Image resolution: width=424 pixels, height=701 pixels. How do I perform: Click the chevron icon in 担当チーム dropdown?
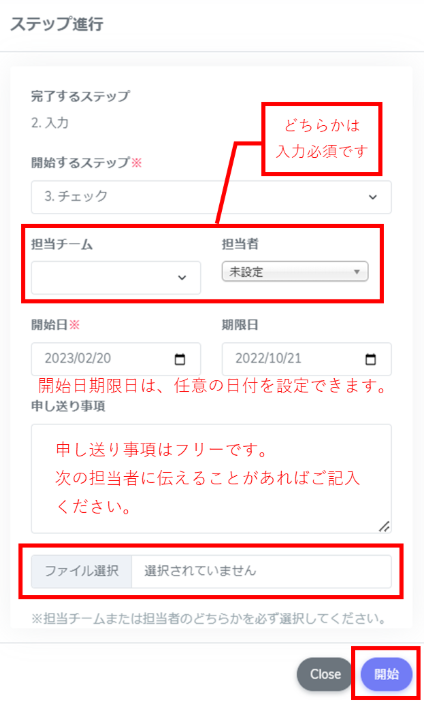coord(182,278)
